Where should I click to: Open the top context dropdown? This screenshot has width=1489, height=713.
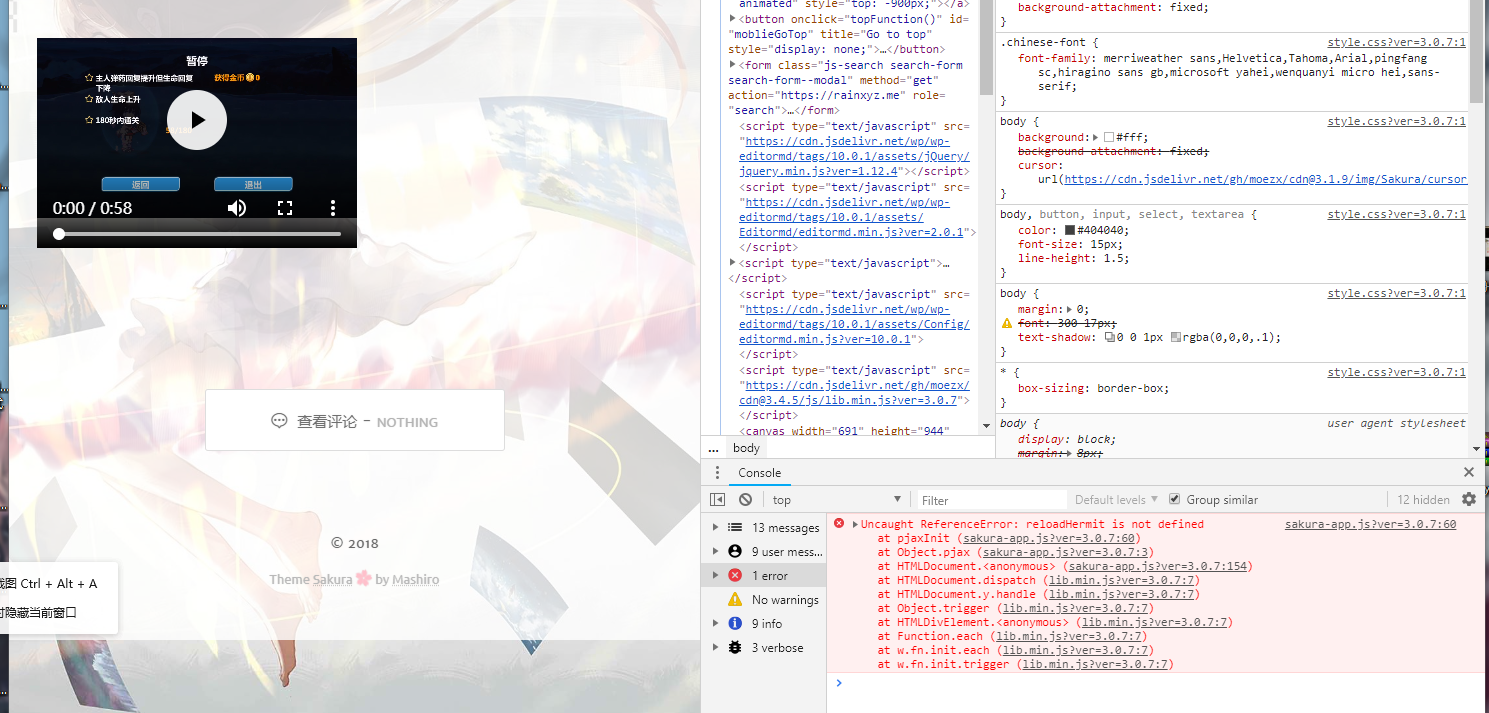click(837, 500)
